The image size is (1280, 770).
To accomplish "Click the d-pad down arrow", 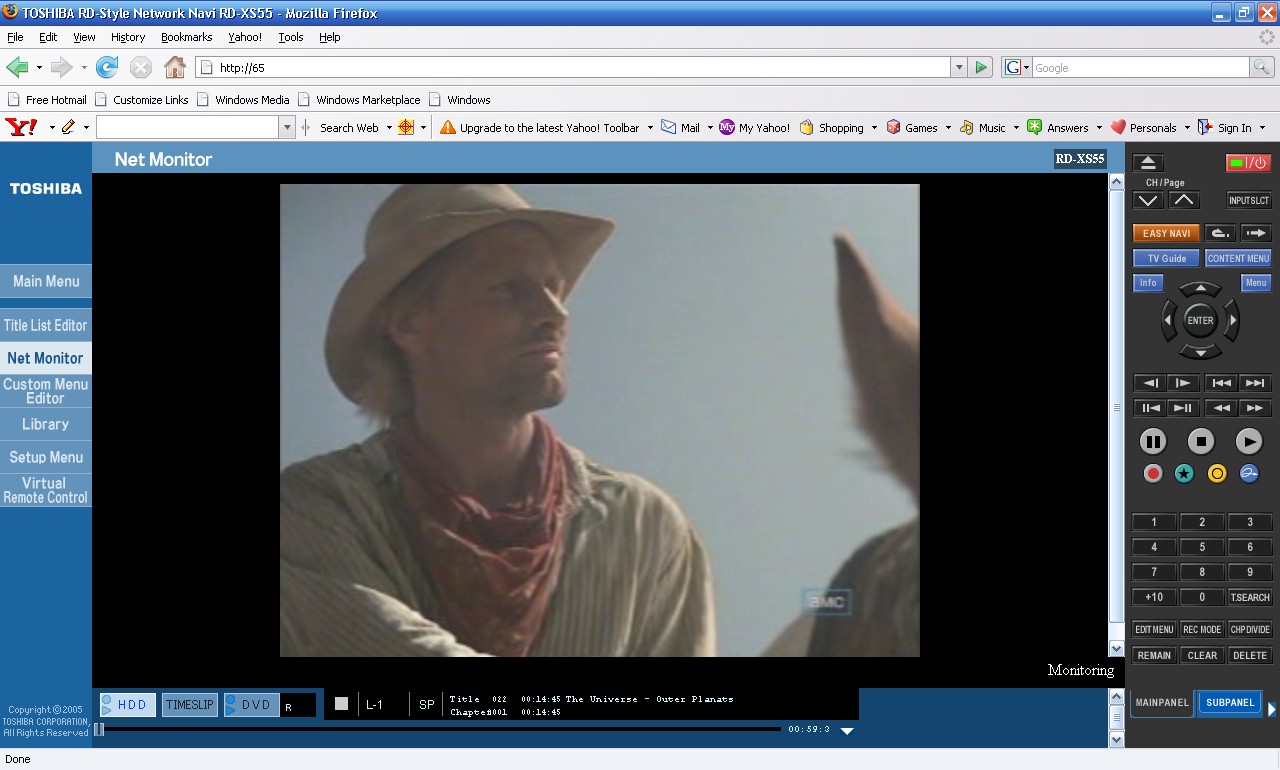I will pyautogui.click(x=1200, y=352).
